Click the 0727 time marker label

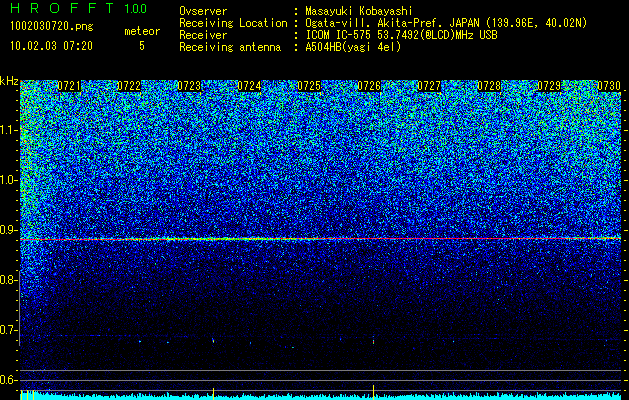tap(429, 86)
